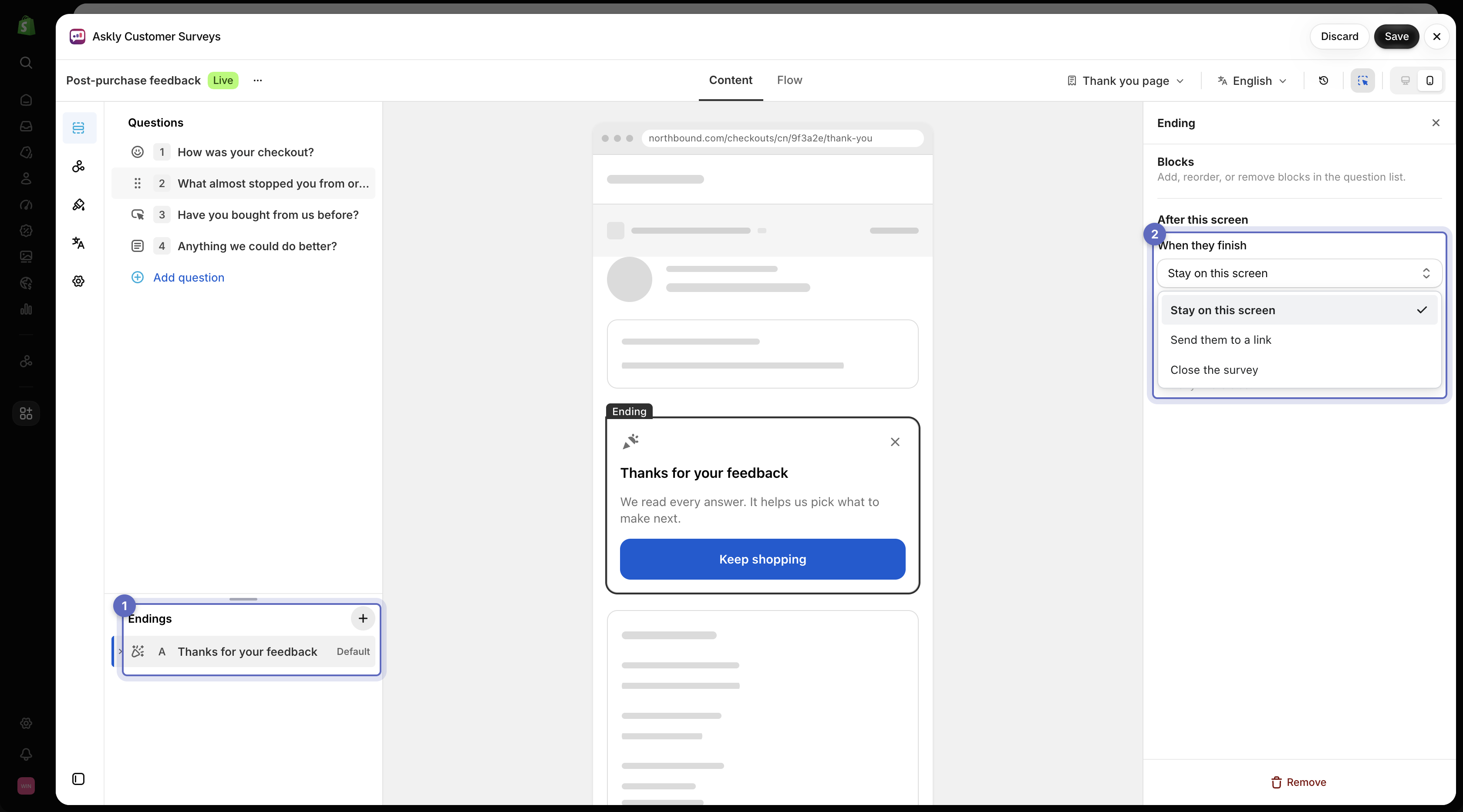Close the Ending side panel
Viewport: 1463px width, 812px height.
(1436, 123)
